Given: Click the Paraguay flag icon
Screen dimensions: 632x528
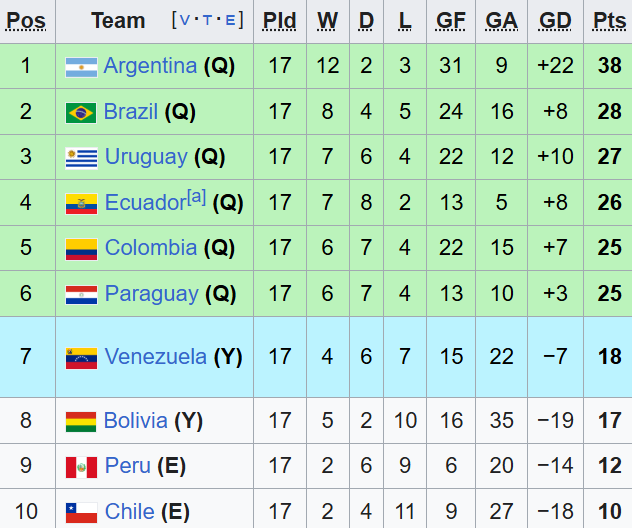Looking at the screenshot, I should [x=81, y=294].
